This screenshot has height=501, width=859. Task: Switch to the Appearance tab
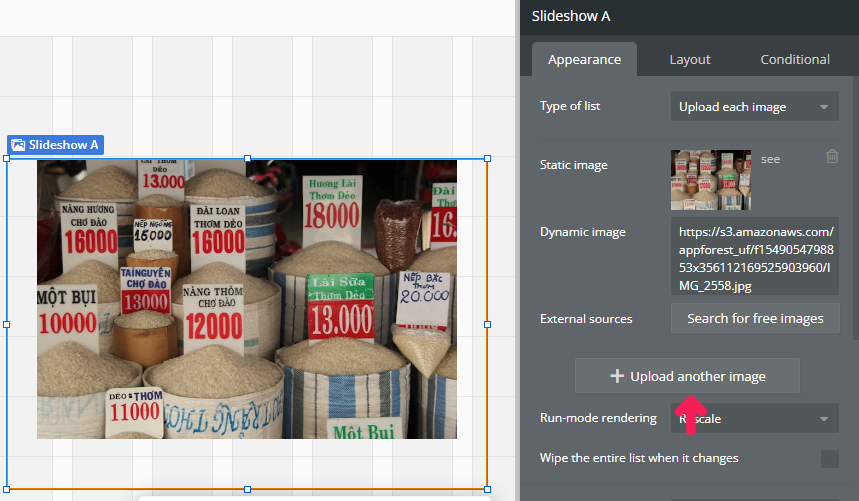(584, 59)
